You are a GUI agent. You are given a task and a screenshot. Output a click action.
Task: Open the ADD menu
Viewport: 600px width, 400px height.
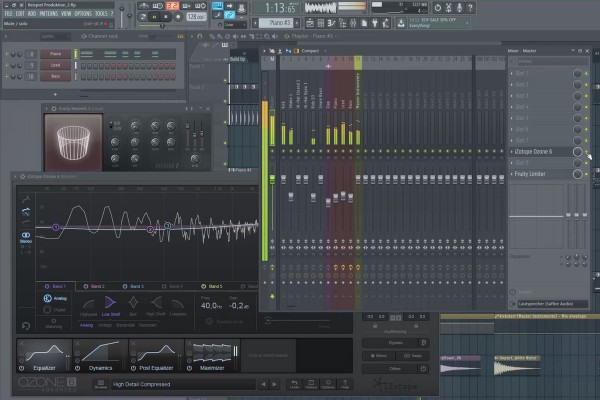[32, 14]
